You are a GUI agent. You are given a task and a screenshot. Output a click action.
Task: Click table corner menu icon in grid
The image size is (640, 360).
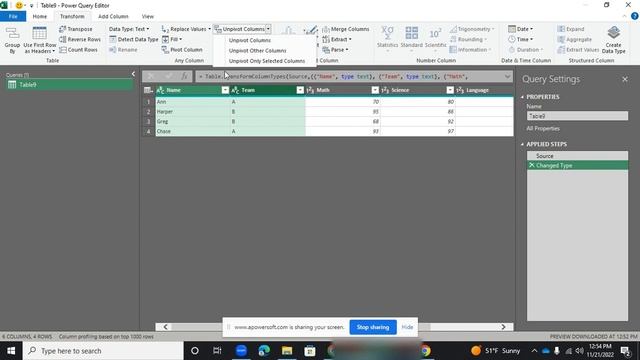click(x=149, y=90)
